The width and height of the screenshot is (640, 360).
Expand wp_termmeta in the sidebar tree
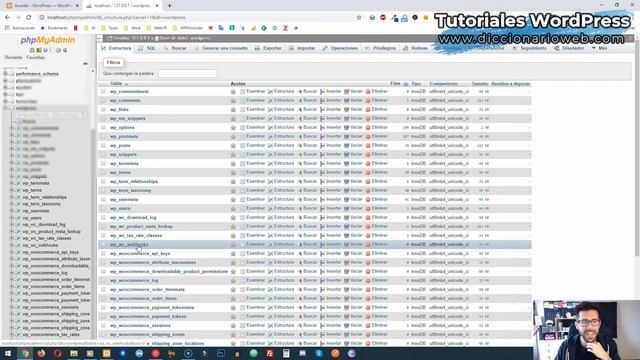pos(12,183)
